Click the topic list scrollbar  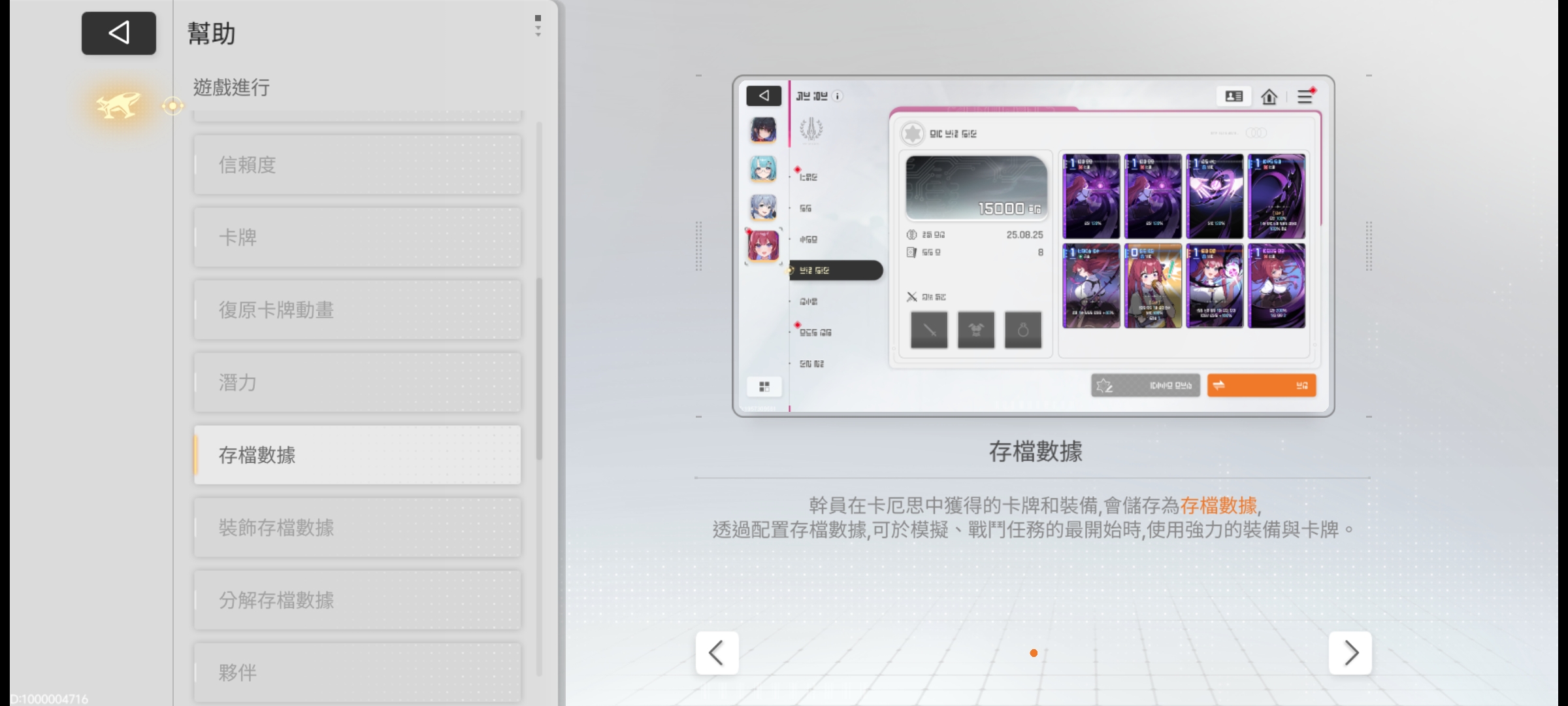(x=539, y=369)
